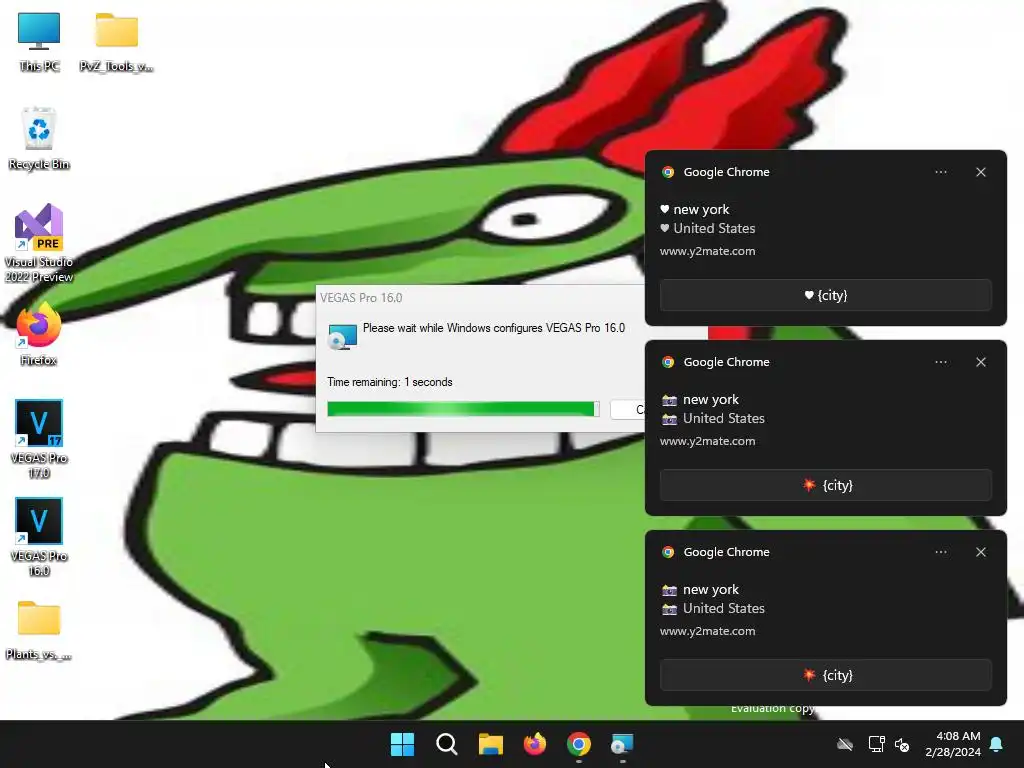
Task: Dismiss the second Chrome notification
Action: coord(981,362)
